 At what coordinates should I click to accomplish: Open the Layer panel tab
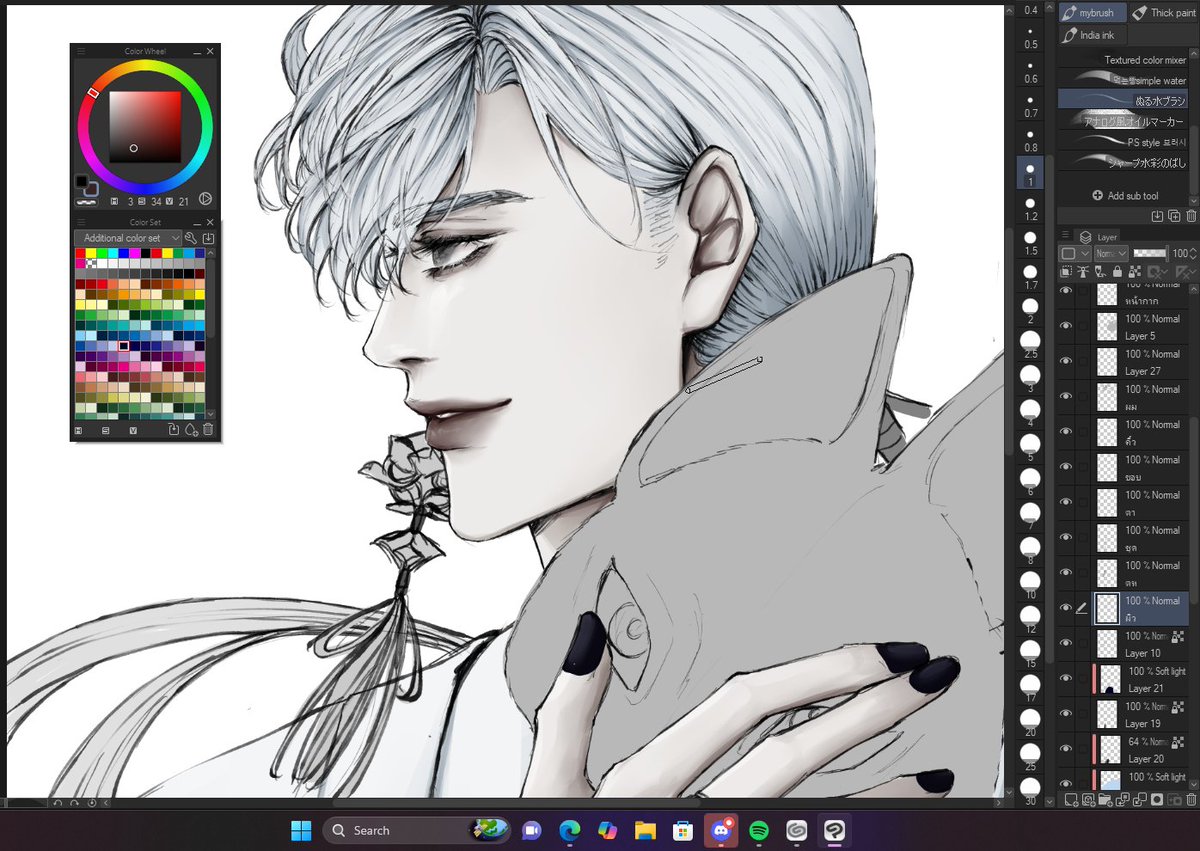[1099, 237]
